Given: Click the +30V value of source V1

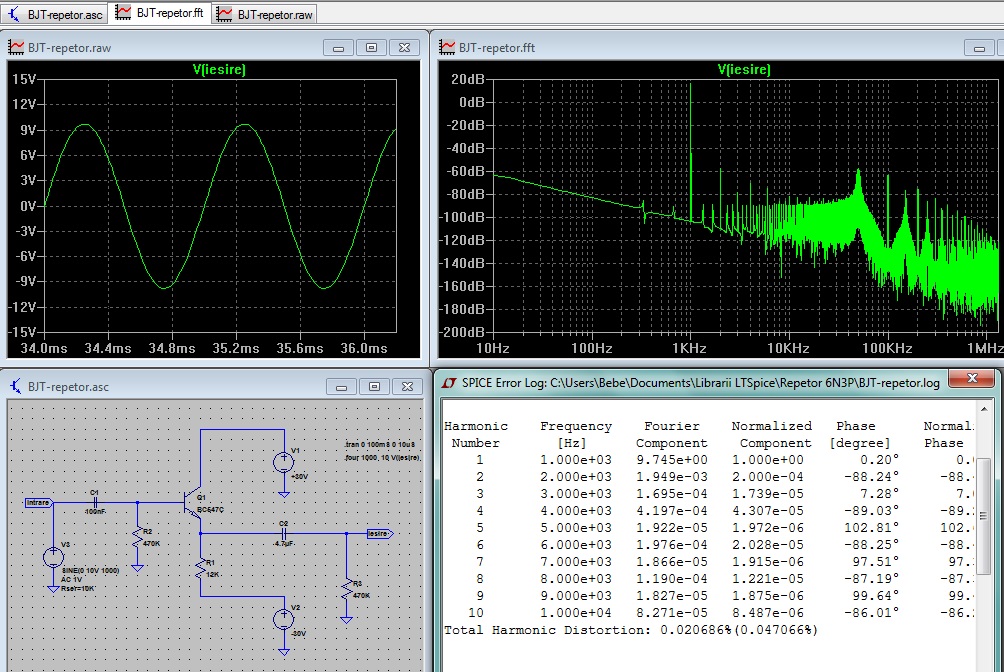Looking at the screenshot, I should 300,477.
